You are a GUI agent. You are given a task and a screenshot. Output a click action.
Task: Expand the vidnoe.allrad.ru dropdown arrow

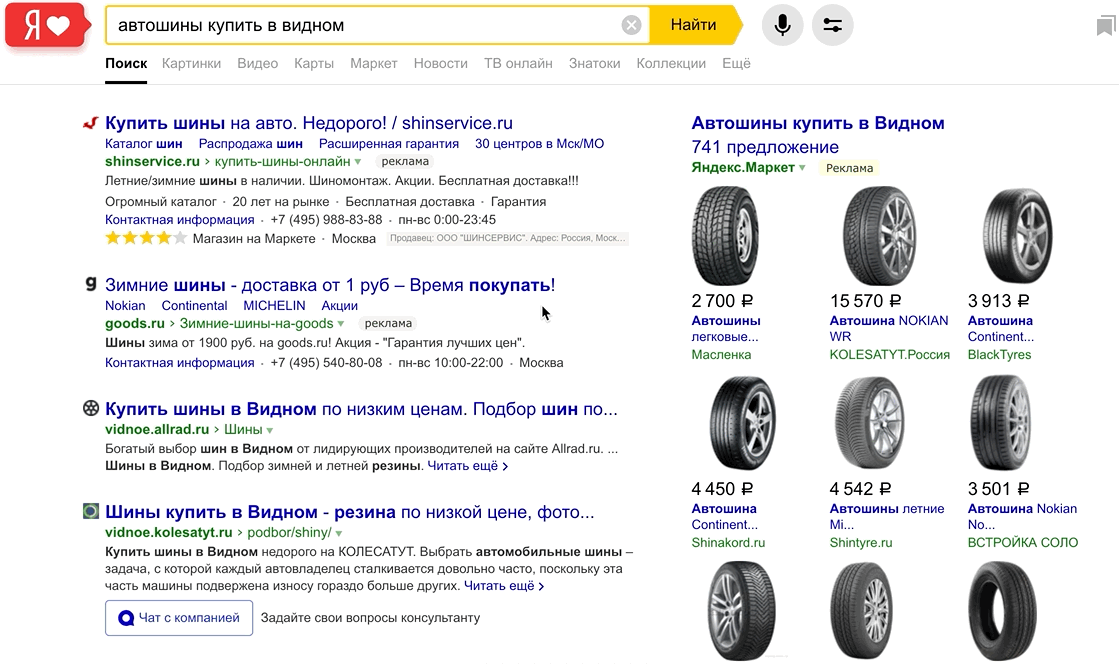[x=270, y=431]
